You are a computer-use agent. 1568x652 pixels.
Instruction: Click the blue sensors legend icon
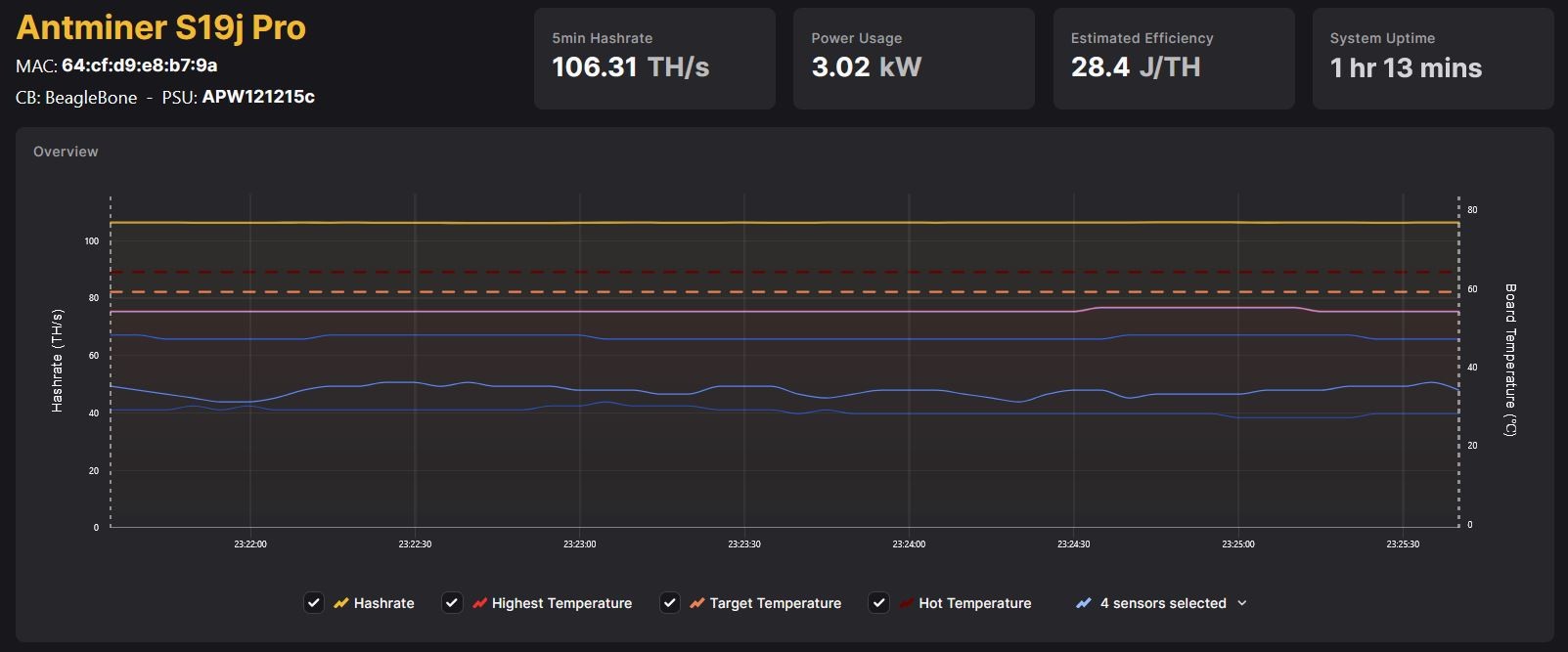click(1084, 603)
